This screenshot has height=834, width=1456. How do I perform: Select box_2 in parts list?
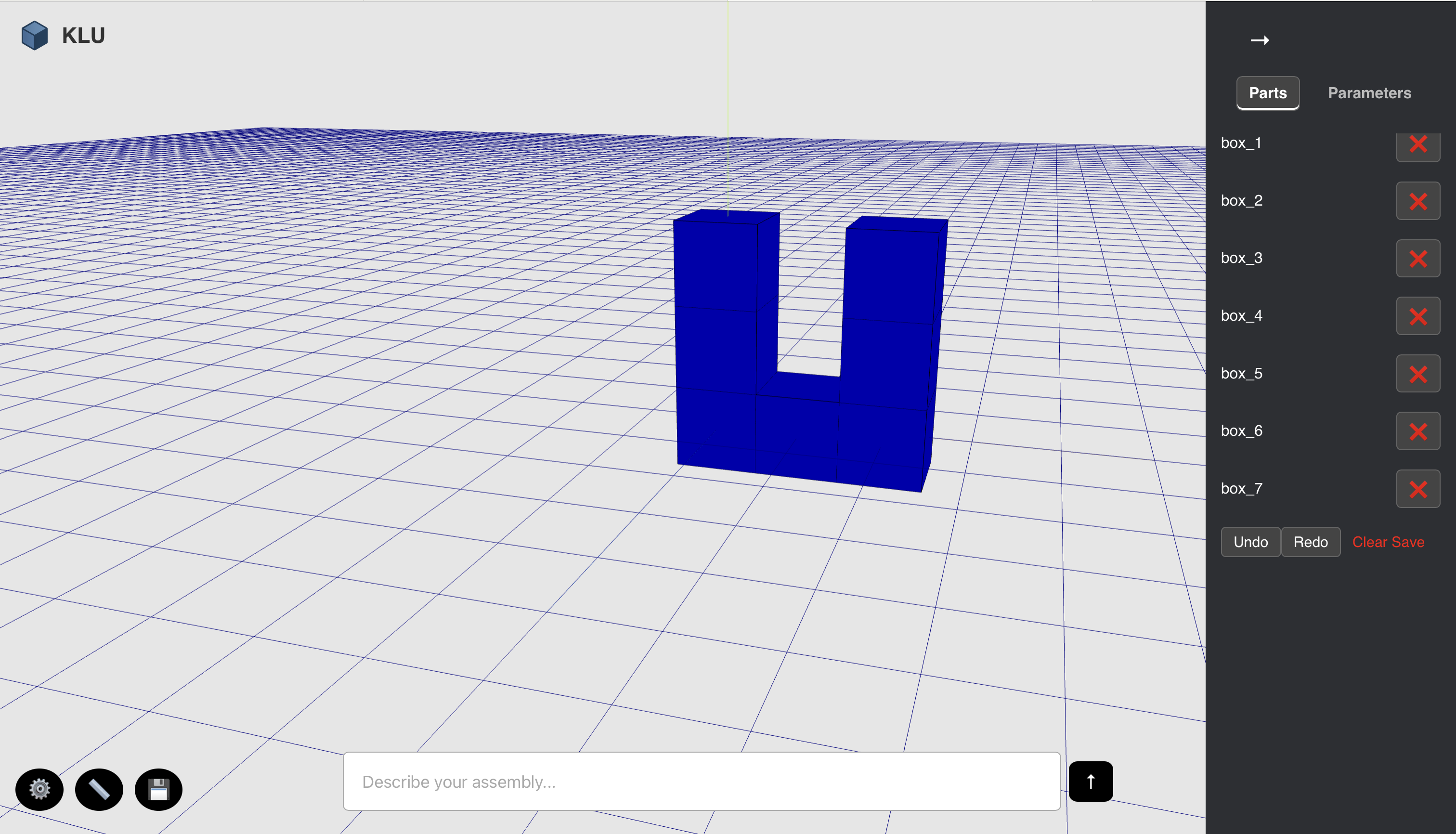(x=1241, y=200)
